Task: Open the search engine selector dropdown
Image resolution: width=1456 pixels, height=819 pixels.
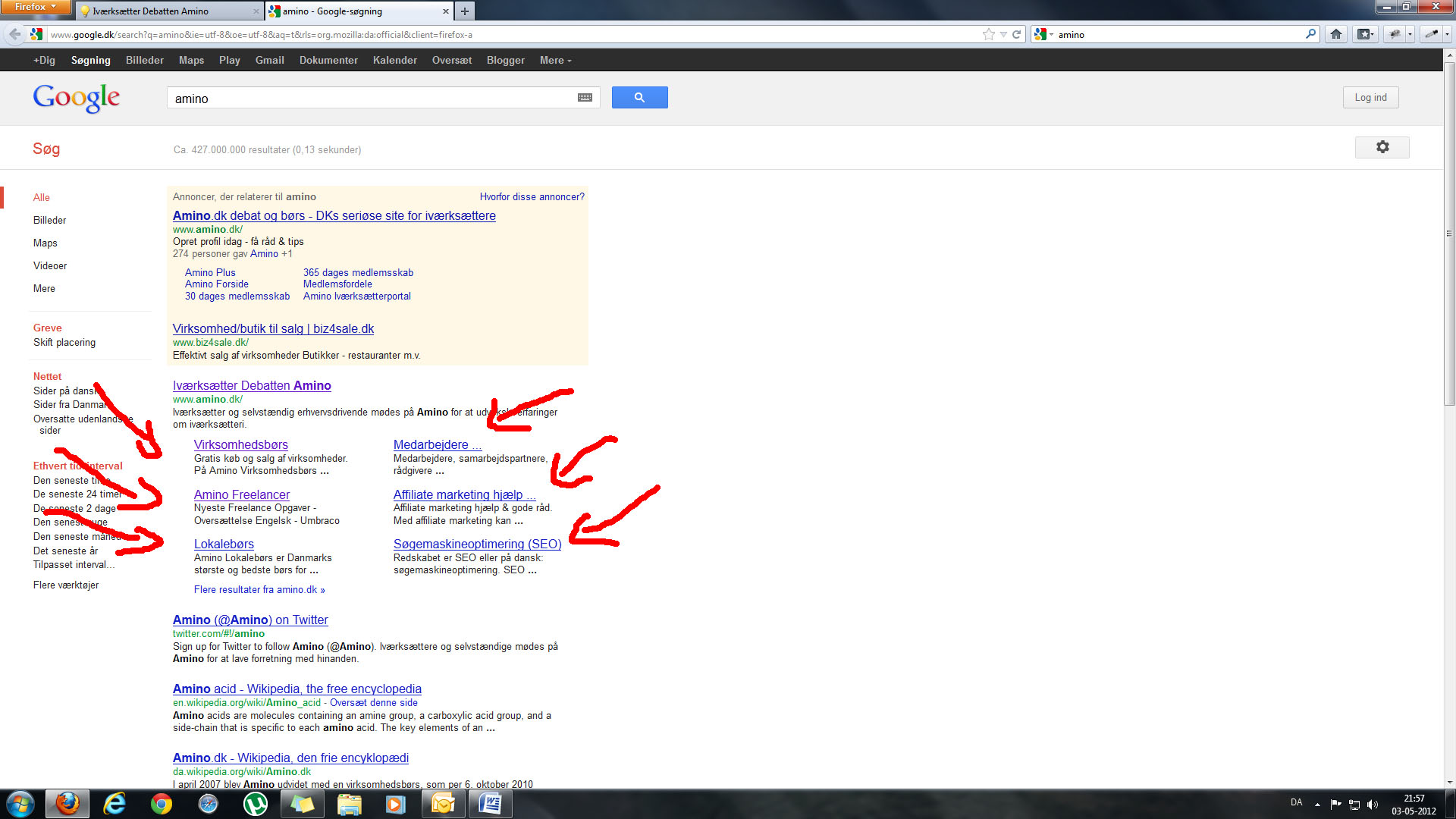Action: (x=1044, y=34)
